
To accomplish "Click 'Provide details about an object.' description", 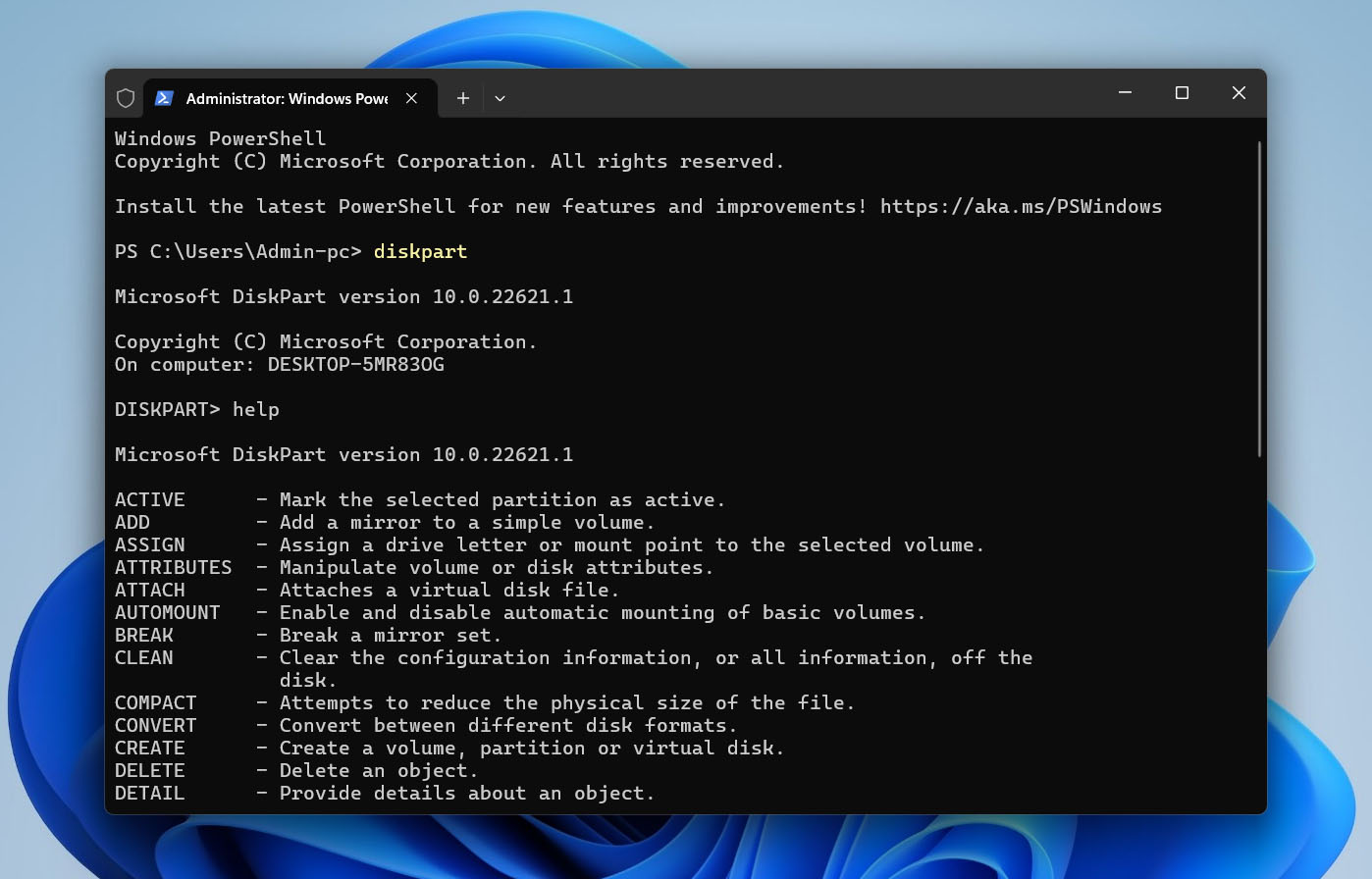I will pos(467,793).
